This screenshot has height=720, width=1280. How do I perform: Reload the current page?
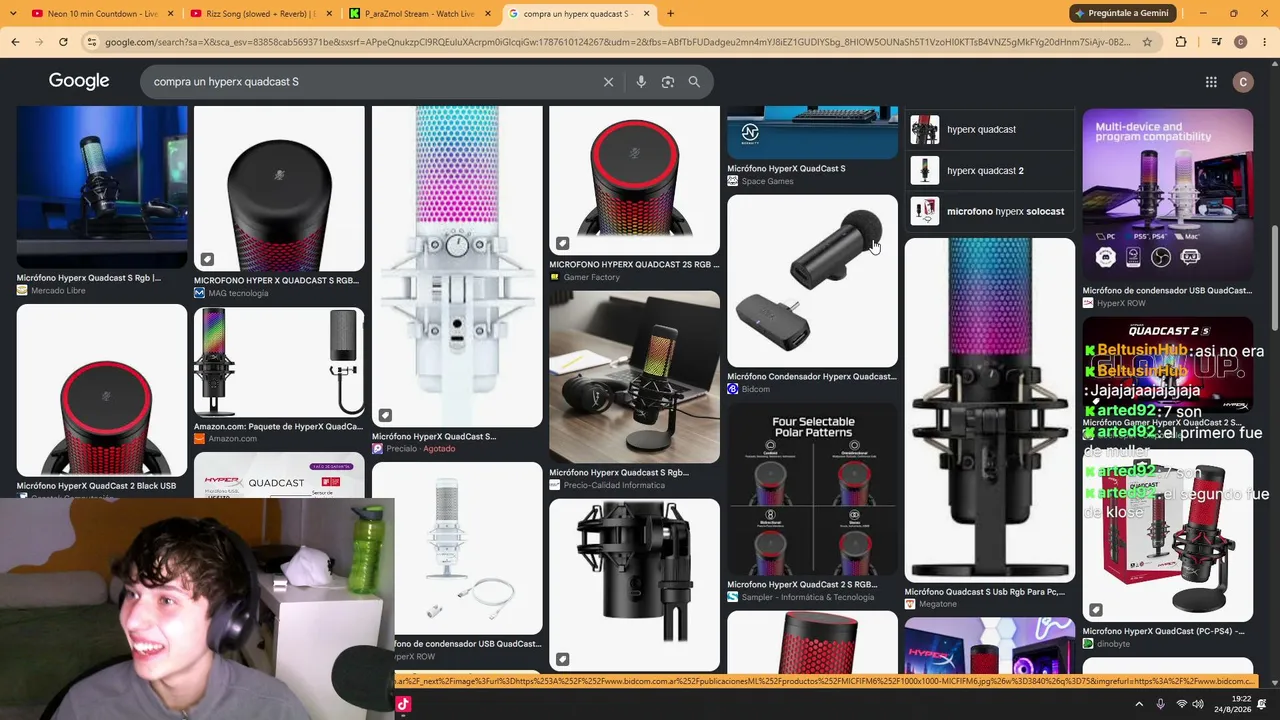tap(63, 42)
